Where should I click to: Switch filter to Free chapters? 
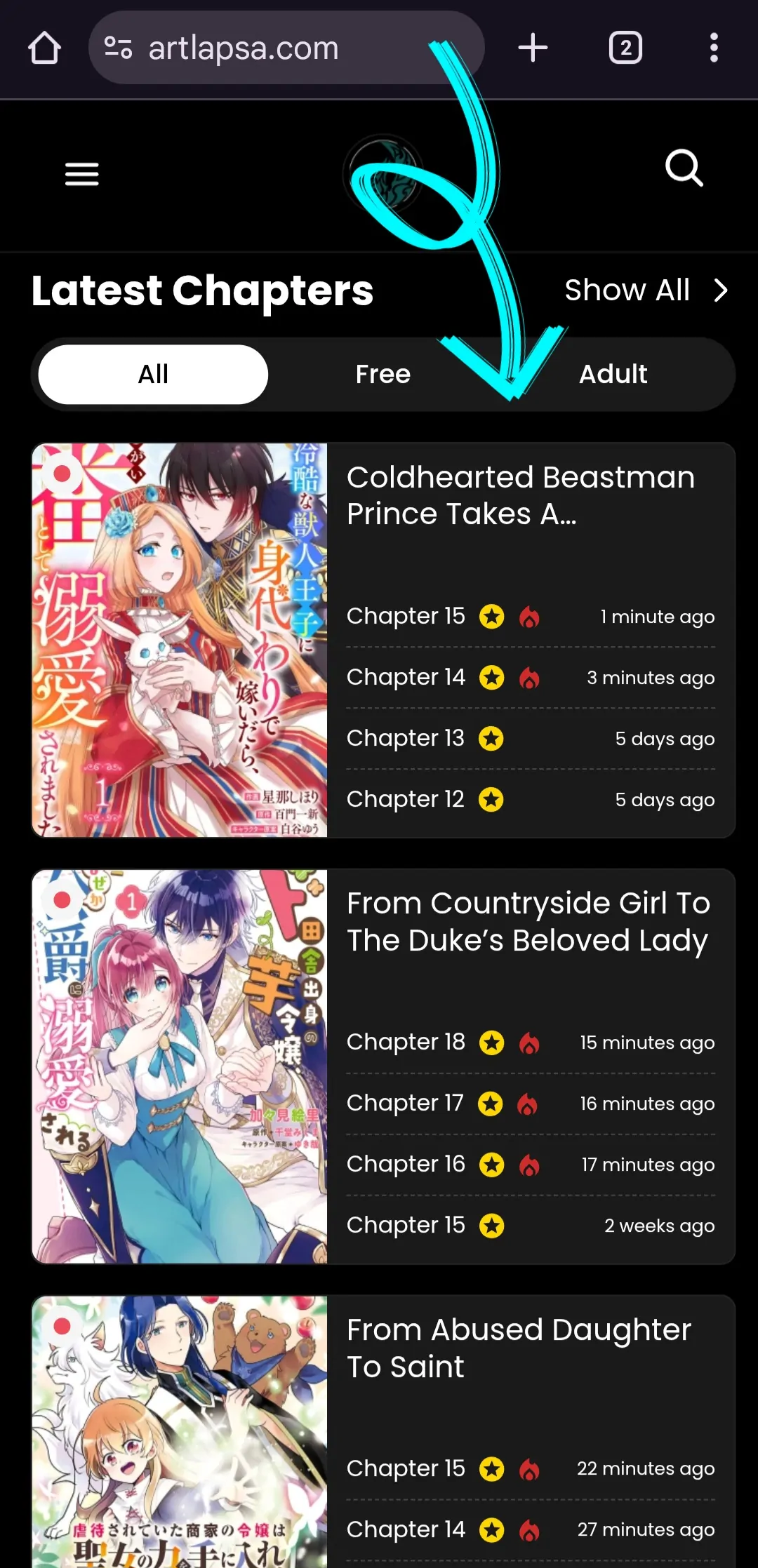383,374
